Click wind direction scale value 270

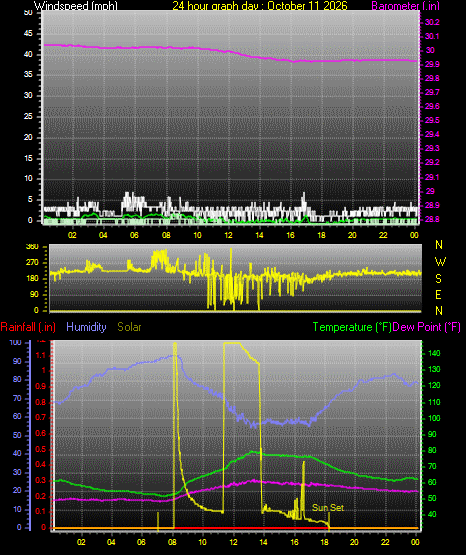click(x=32, y=263)
